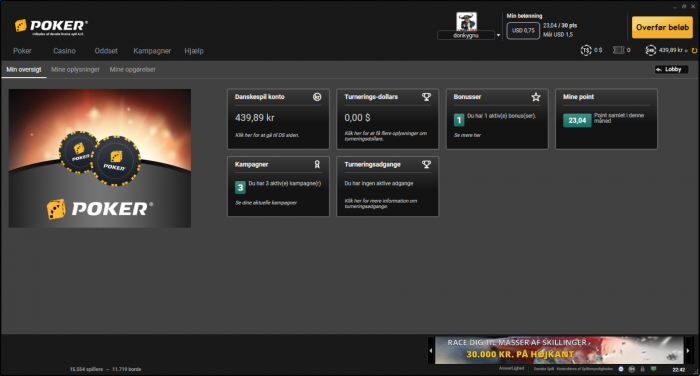Click the padlock icon in status bar
The width and height of the screenshot is (700, 376).
coord(642,369)
